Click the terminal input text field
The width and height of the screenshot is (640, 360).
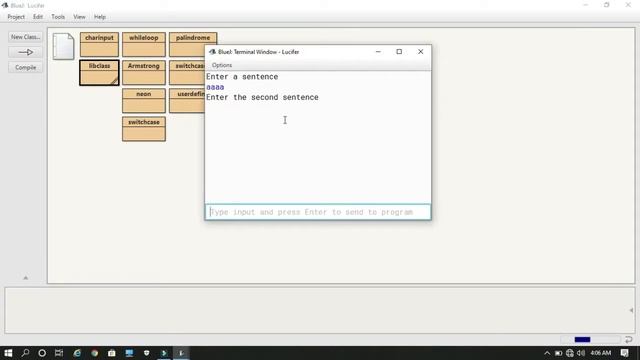coord(318,212)
